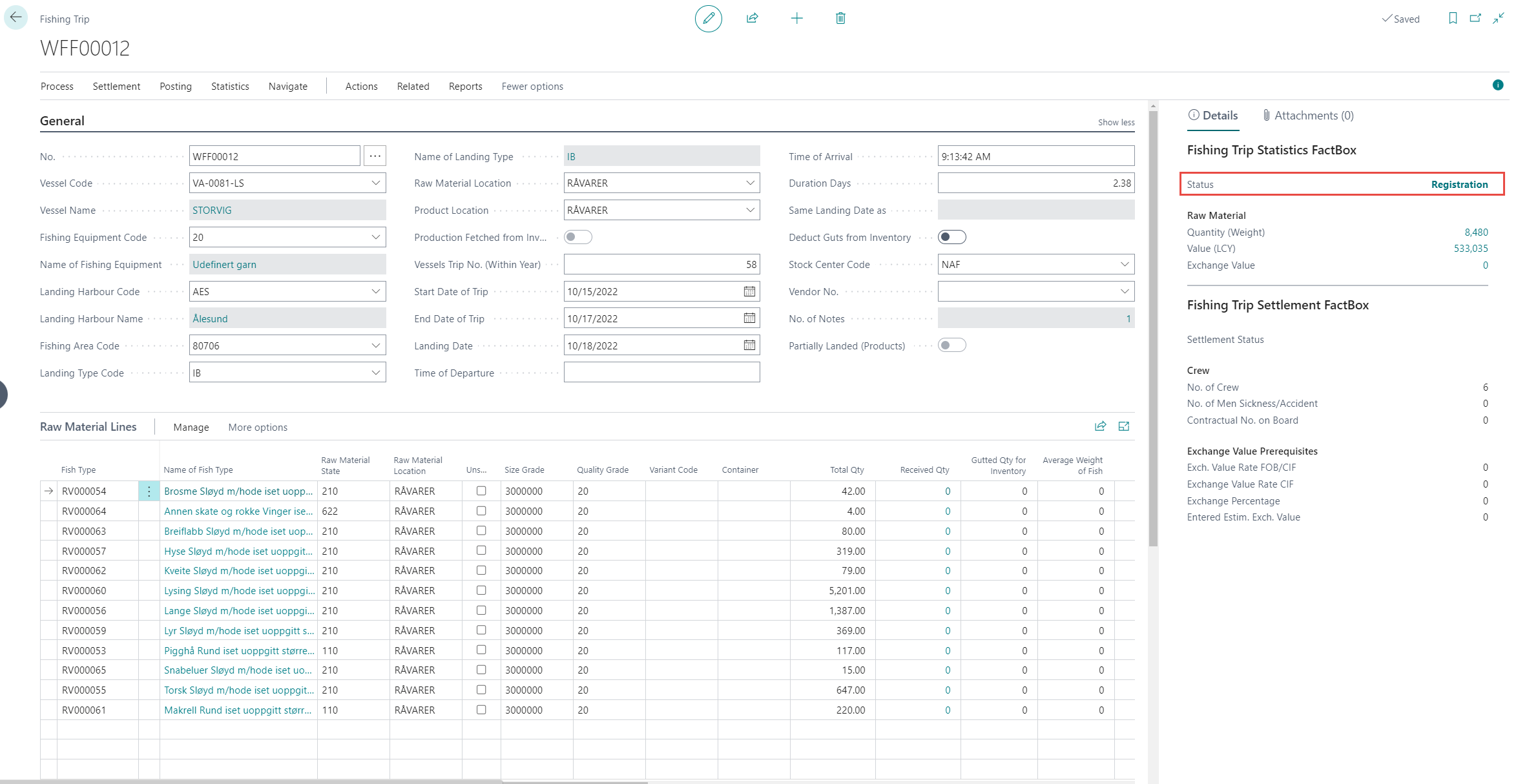Click the Landing Date calendar icon
1538x784 pixels.
tap(749, 346)
